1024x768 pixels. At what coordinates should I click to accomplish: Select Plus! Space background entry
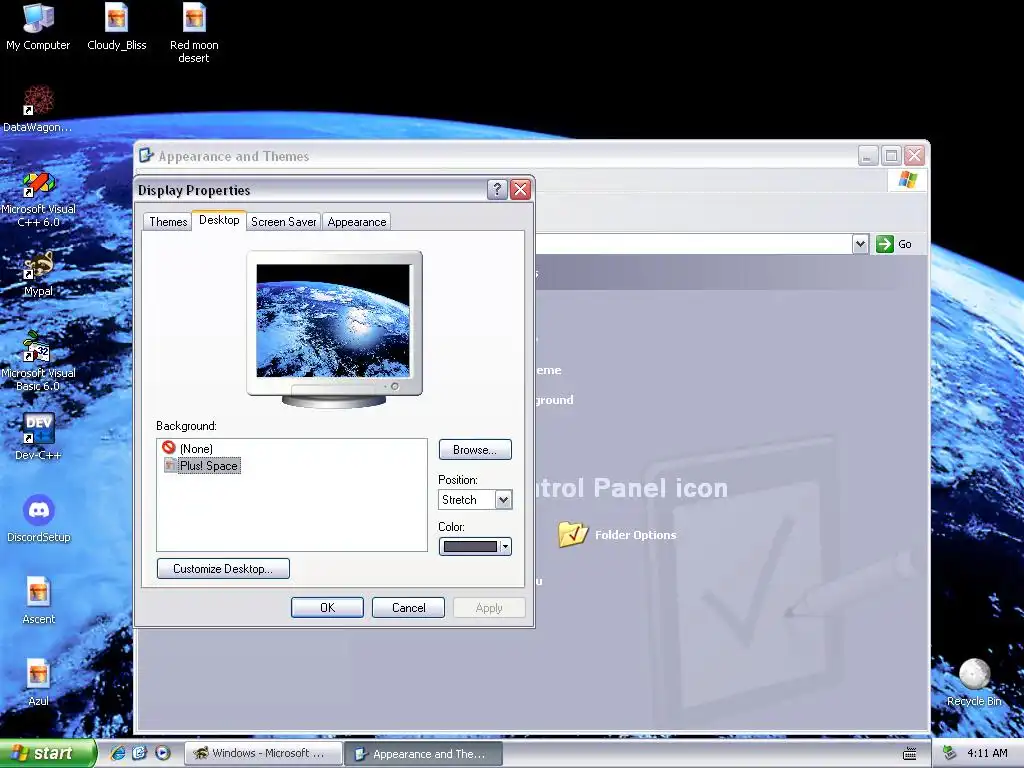point(202,466)
